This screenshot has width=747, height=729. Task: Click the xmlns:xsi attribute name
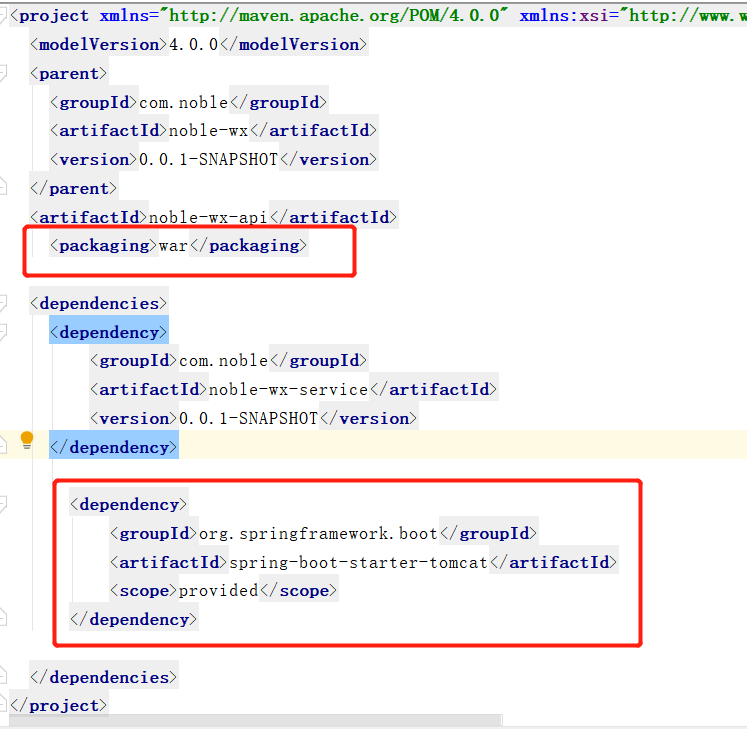tap(564, 16)
